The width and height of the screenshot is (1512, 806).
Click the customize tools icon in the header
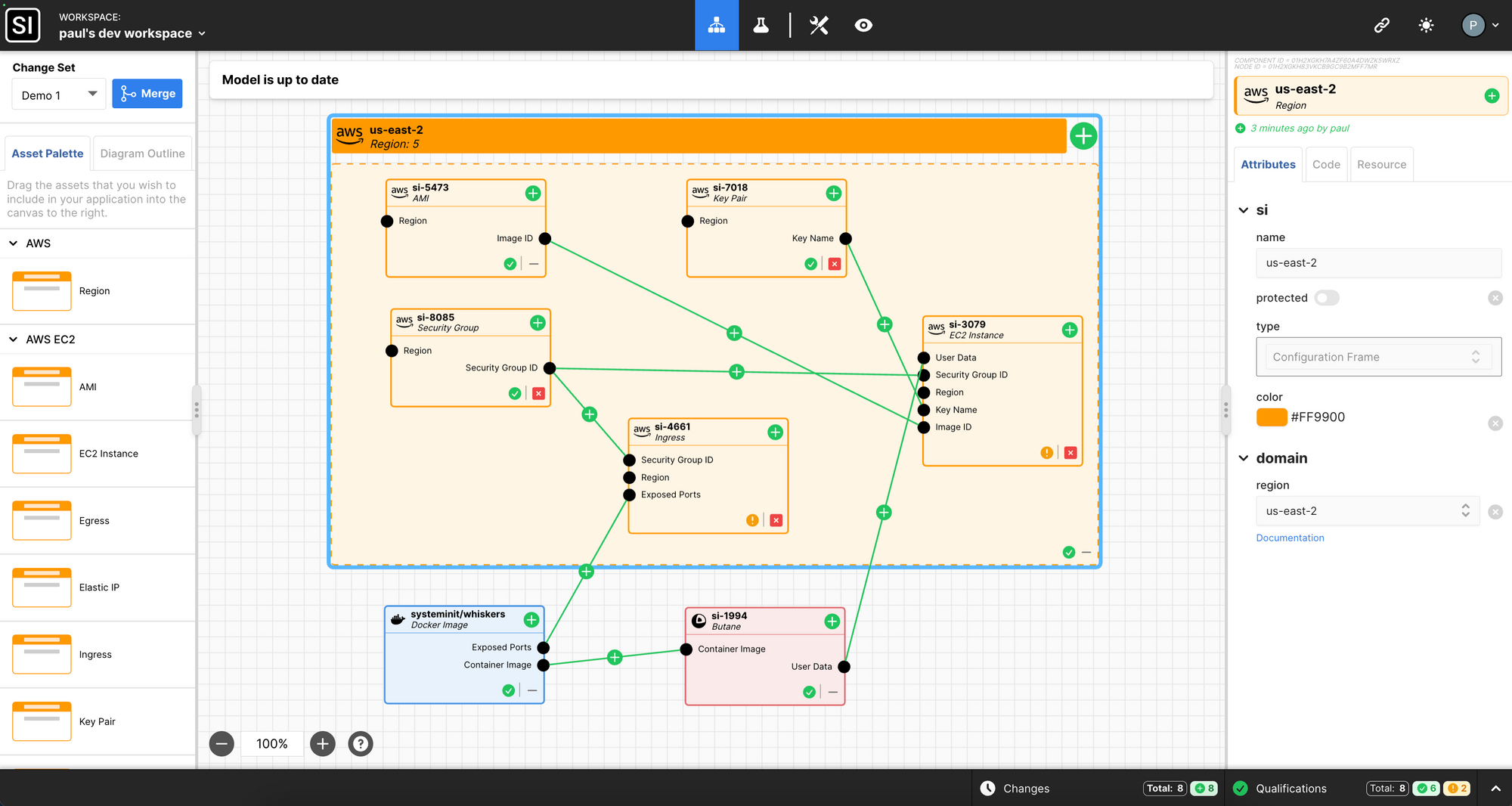(x=818, y=25)
